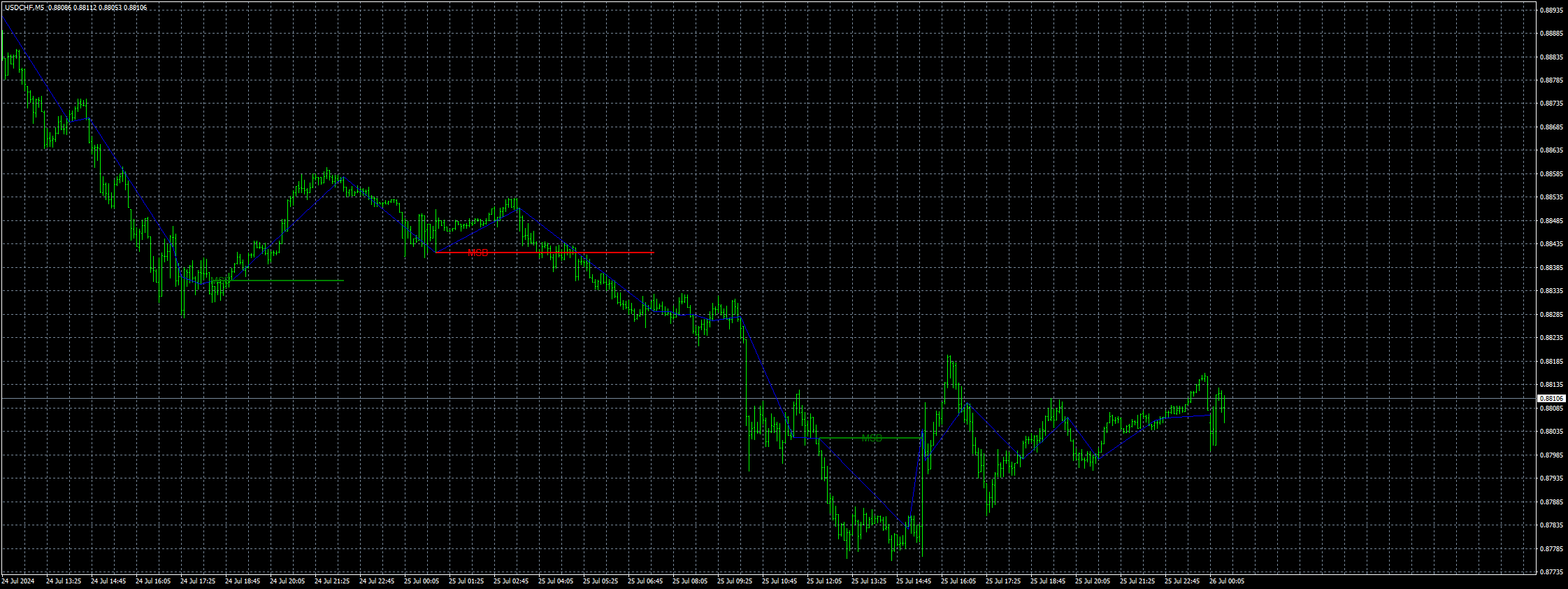Click the green MSB label near 24 Jul 18:45
This screenshot has width=1568, height=589.
220,281
